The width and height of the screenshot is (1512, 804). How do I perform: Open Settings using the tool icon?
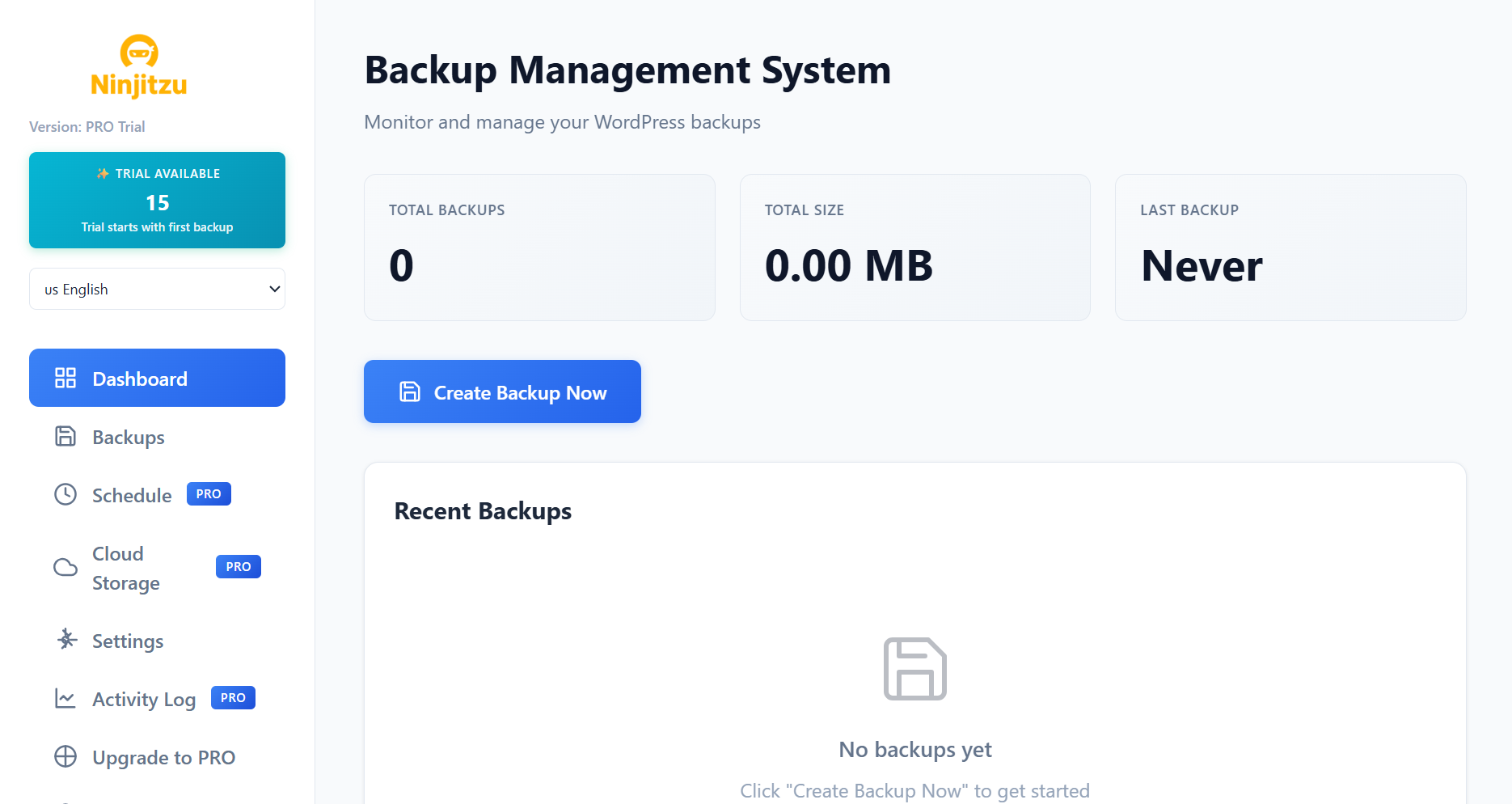pos(65,640)
